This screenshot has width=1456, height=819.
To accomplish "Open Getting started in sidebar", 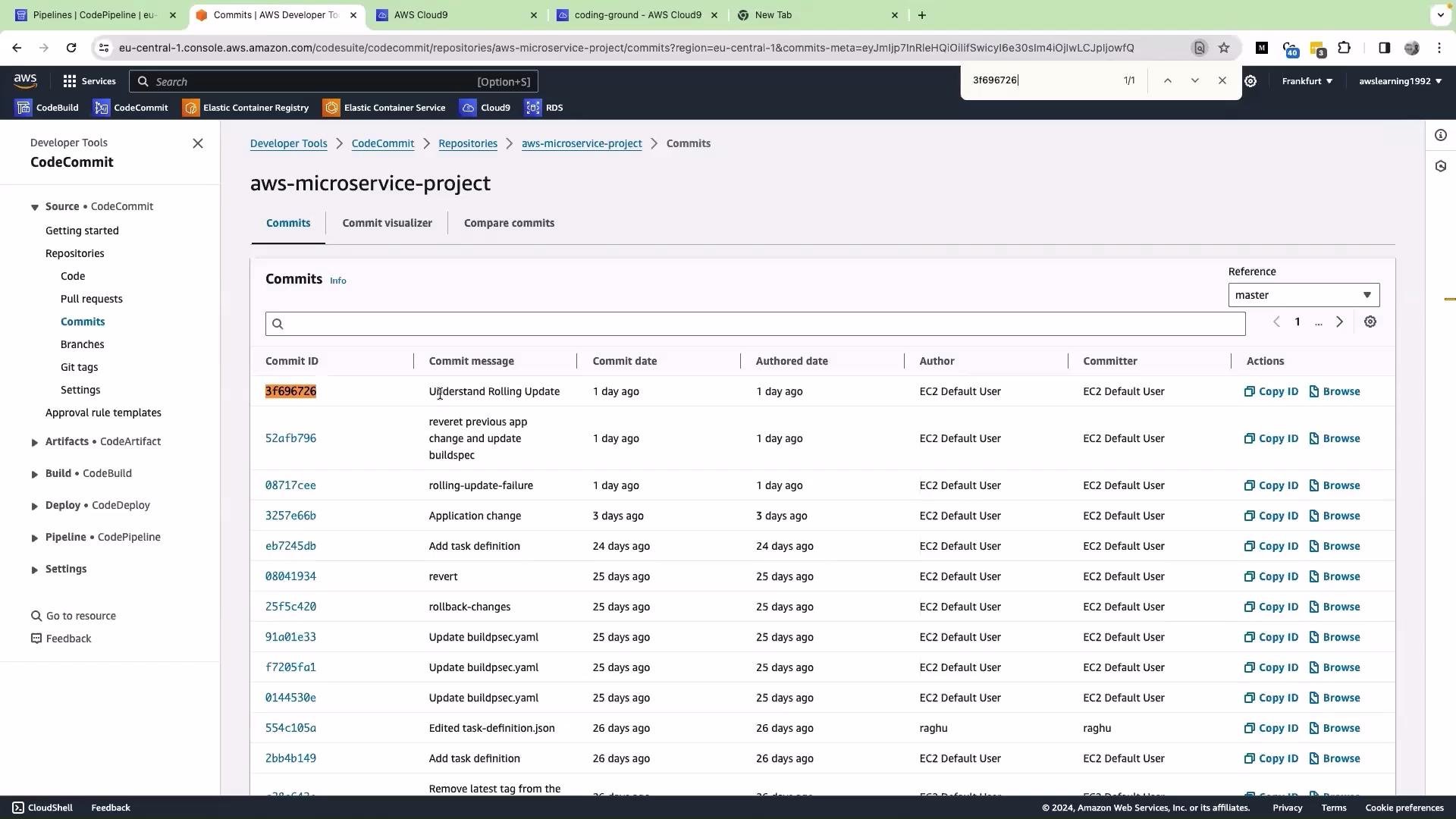I will pos(82,231).
